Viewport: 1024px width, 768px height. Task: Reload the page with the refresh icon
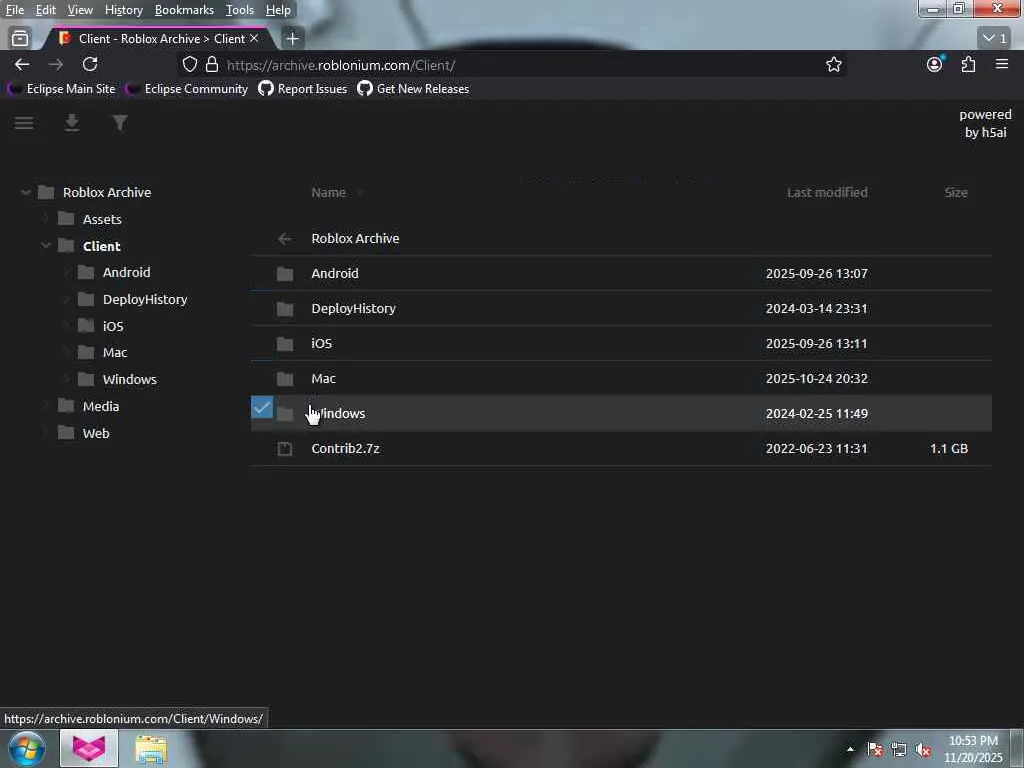90,64
